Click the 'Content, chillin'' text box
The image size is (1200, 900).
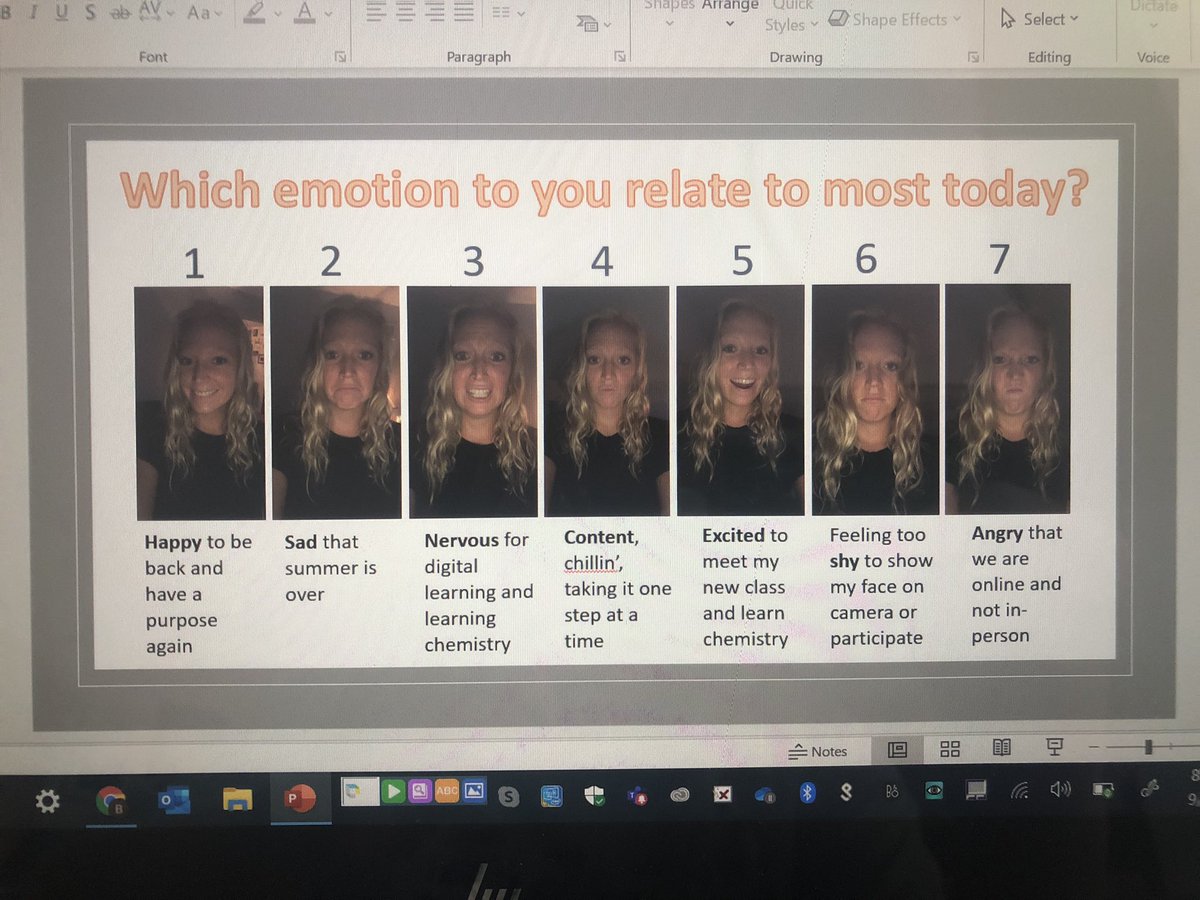(617, 589)
